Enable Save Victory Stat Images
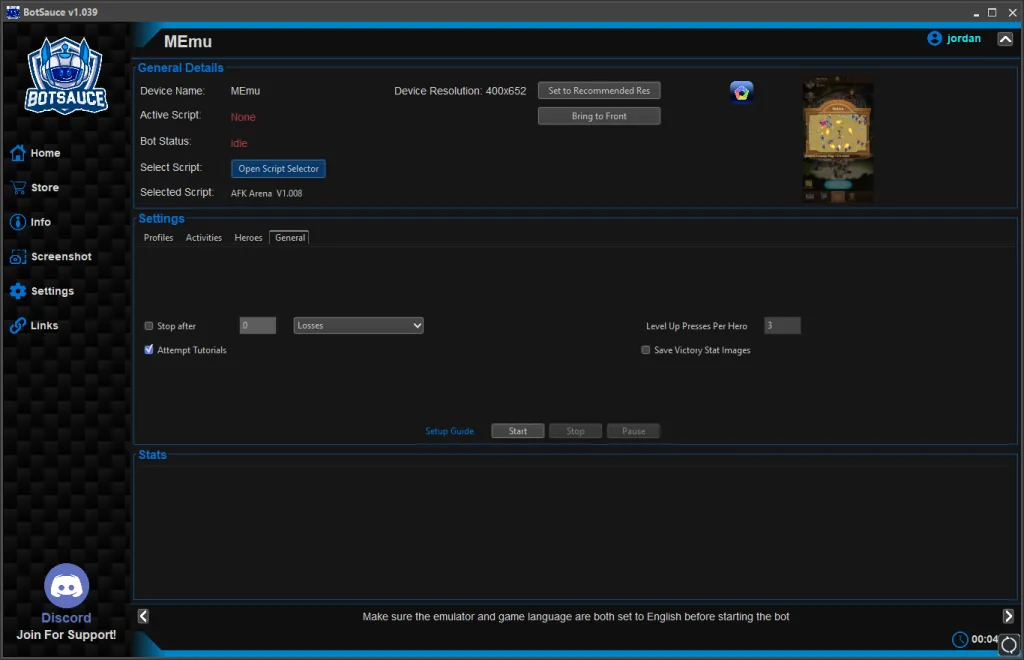Viewport: 1024px width, 660px height. (645, 350)
